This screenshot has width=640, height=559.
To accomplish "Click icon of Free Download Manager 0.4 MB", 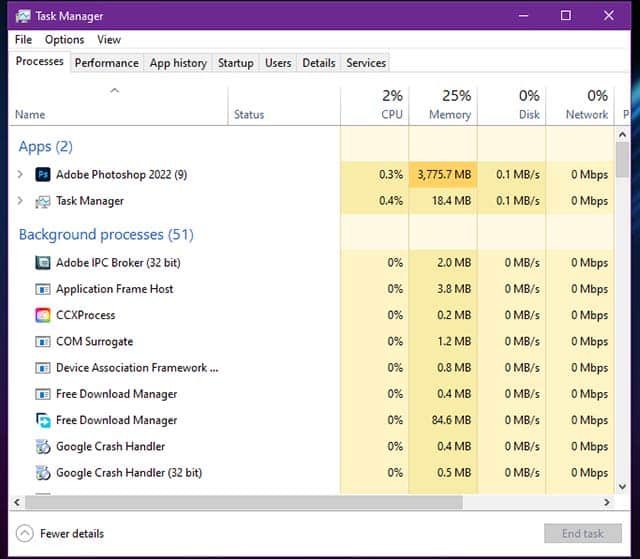I will point(43,394).
